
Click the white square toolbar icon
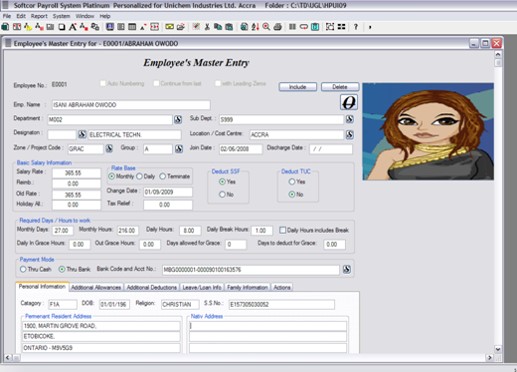(x=62, y=27)
